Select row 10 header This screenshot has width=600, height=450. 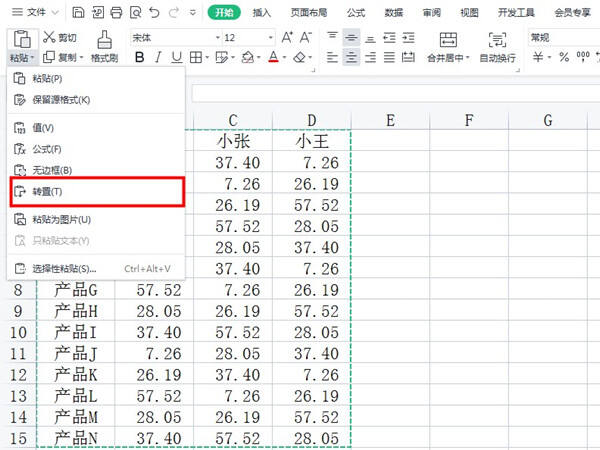pyautogui.click(x=18, y=332)
